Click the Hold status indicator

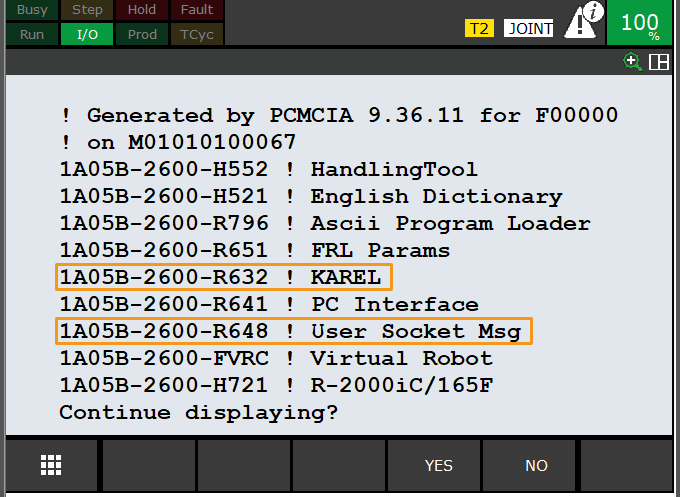[x=142, y=10]
